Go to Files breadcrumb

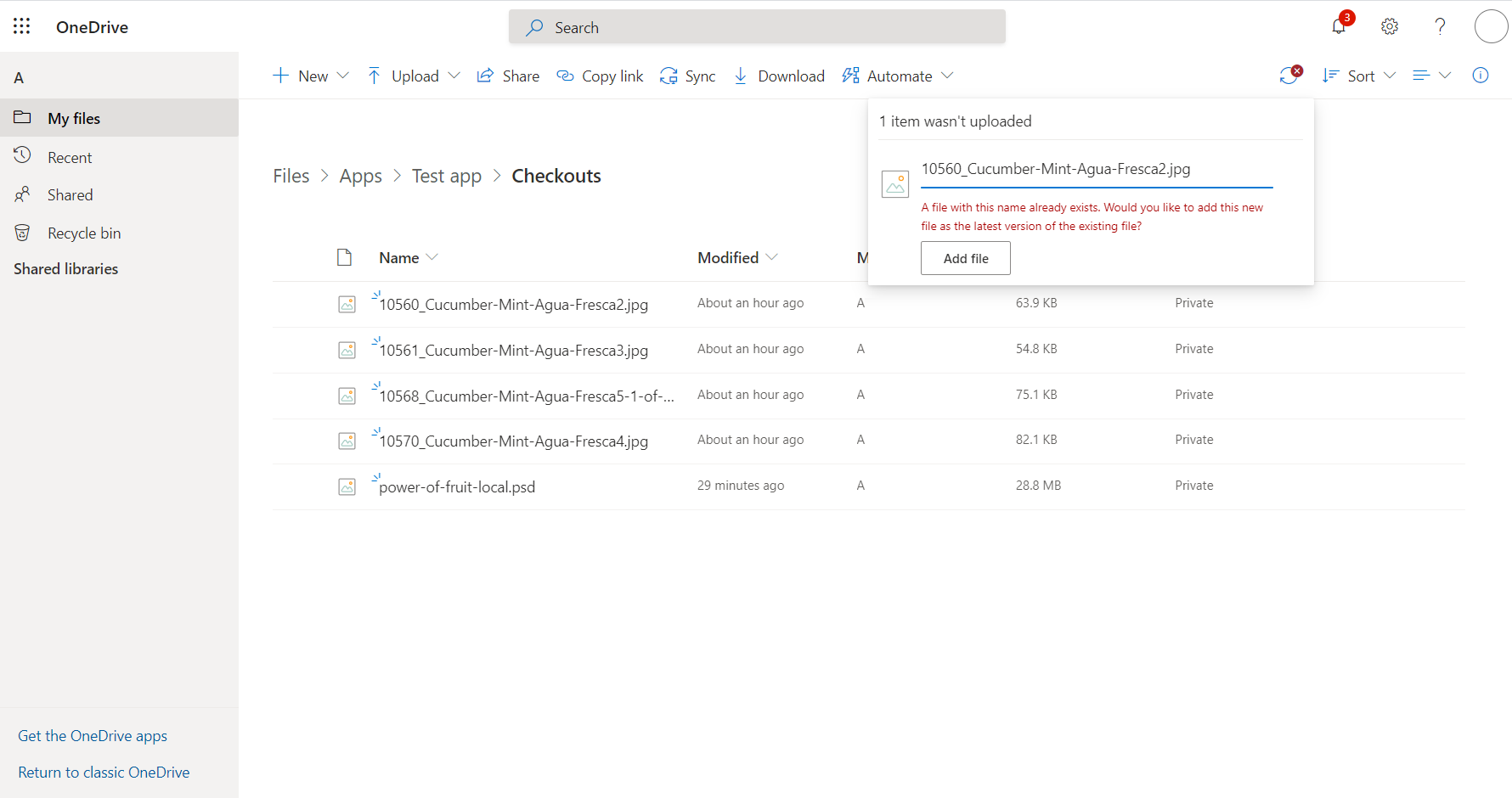(x=291, y=176)
